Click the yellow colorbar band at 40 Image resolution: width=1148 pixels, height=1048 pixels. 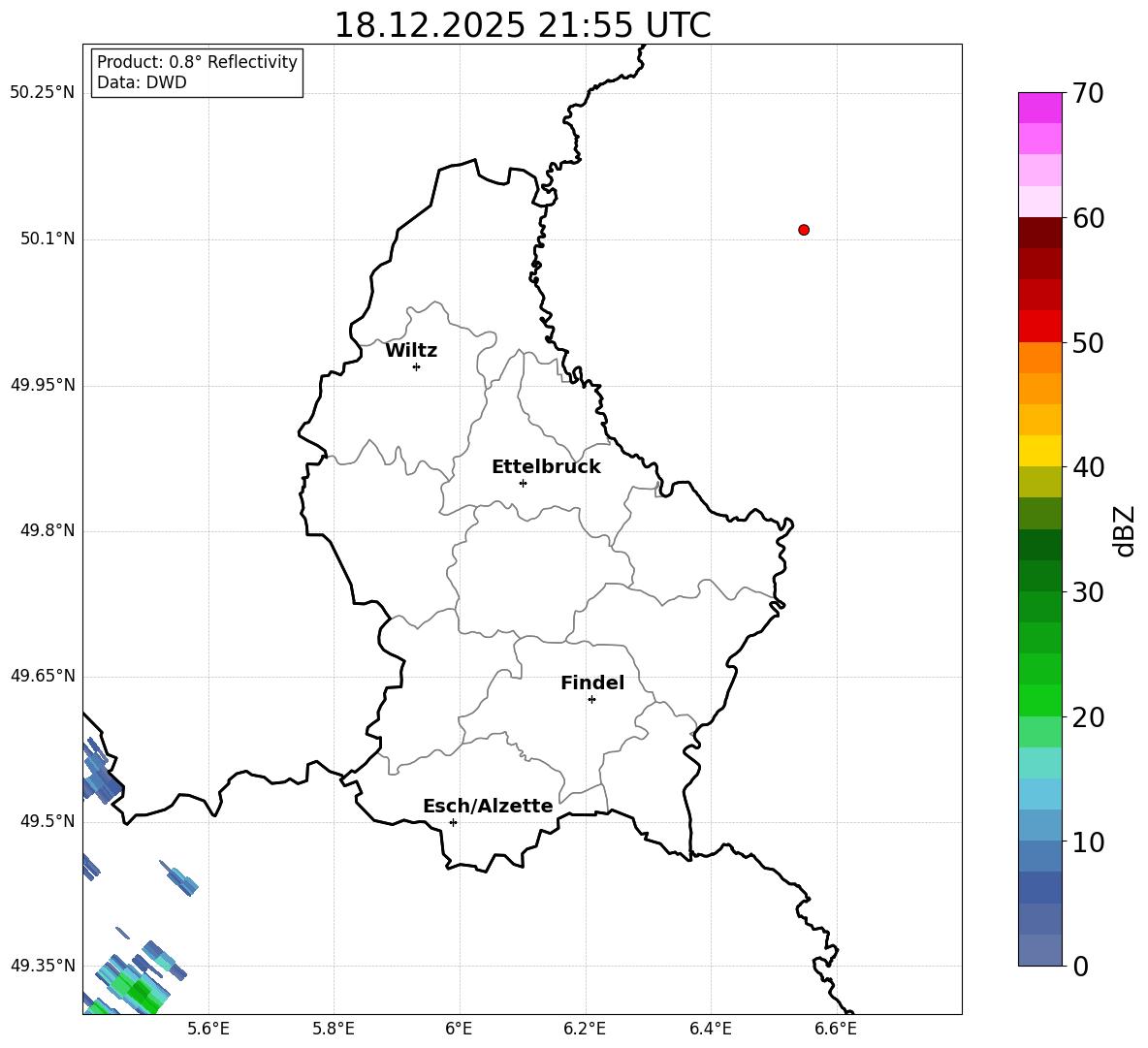pos(1040,451)
